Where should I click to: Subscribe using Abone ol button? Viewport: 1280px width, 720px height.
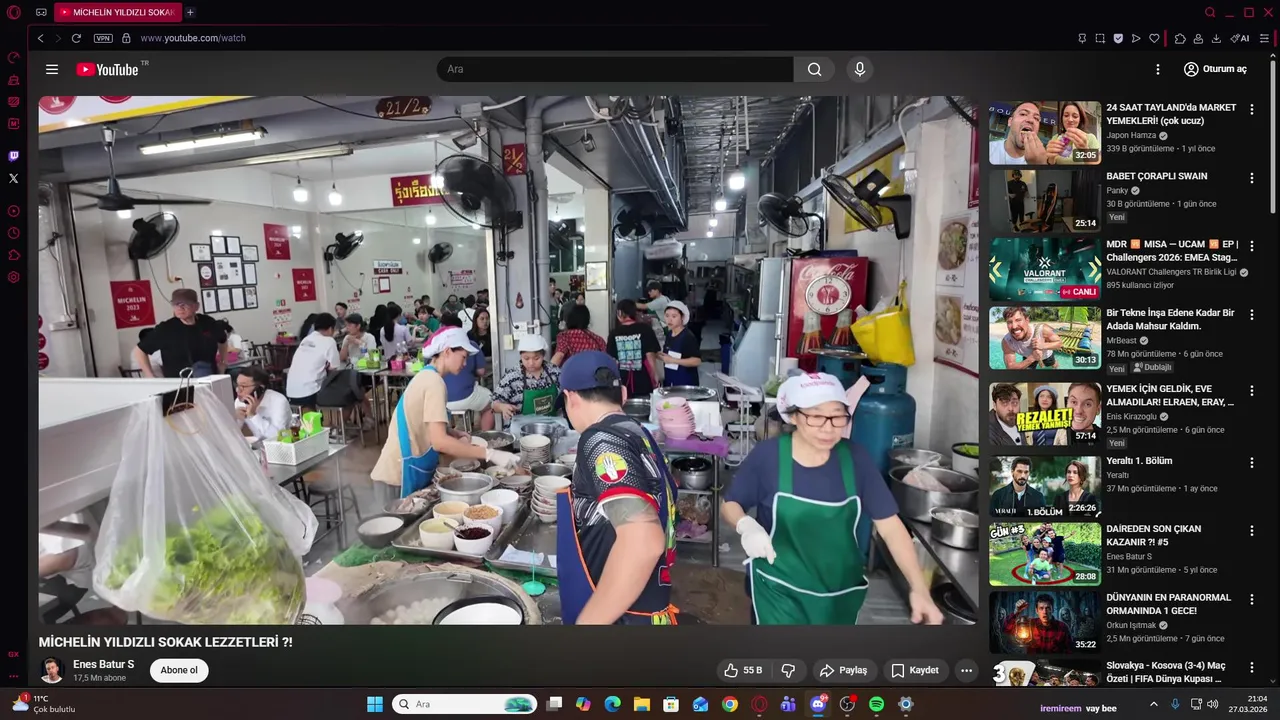[179, 670]
